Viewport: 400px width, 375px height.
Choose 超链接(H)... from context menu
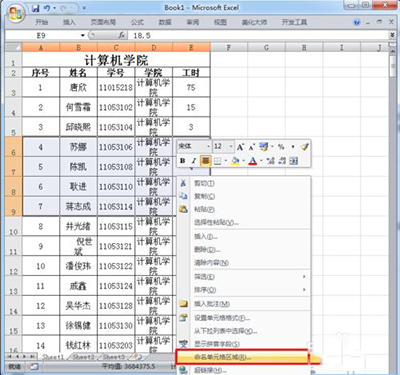coord(243,370)
